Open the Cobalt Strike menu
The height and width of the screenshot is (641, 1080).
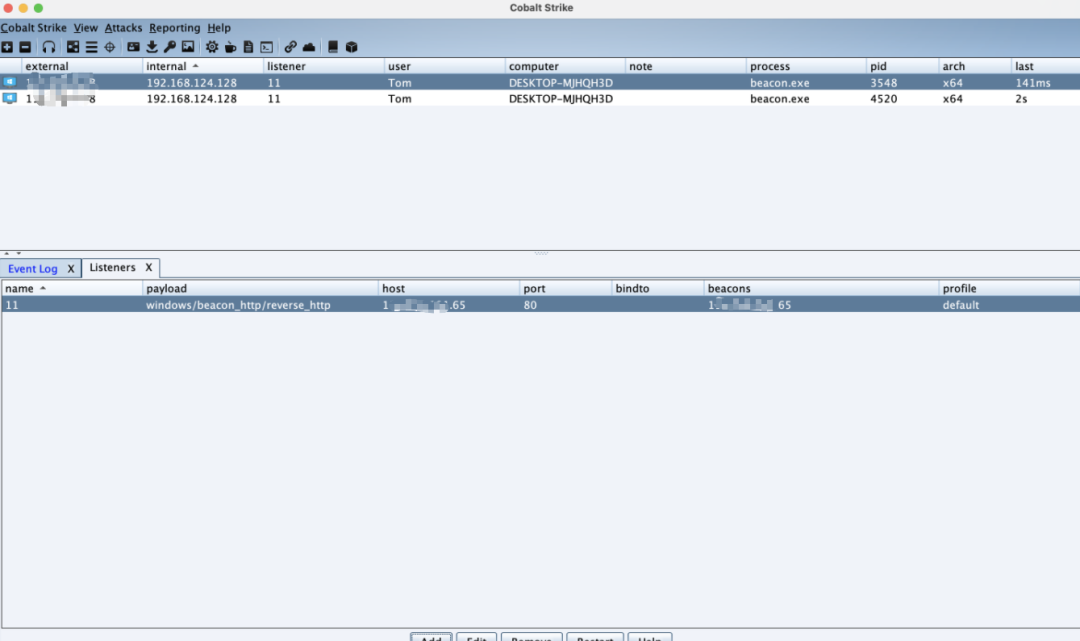34,28
